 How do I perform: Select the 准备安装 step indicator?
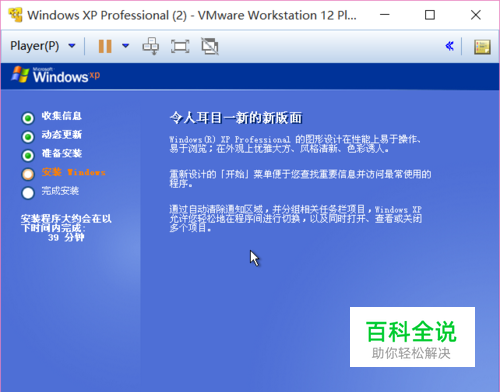pyautogui.click(x=28, y=155)
